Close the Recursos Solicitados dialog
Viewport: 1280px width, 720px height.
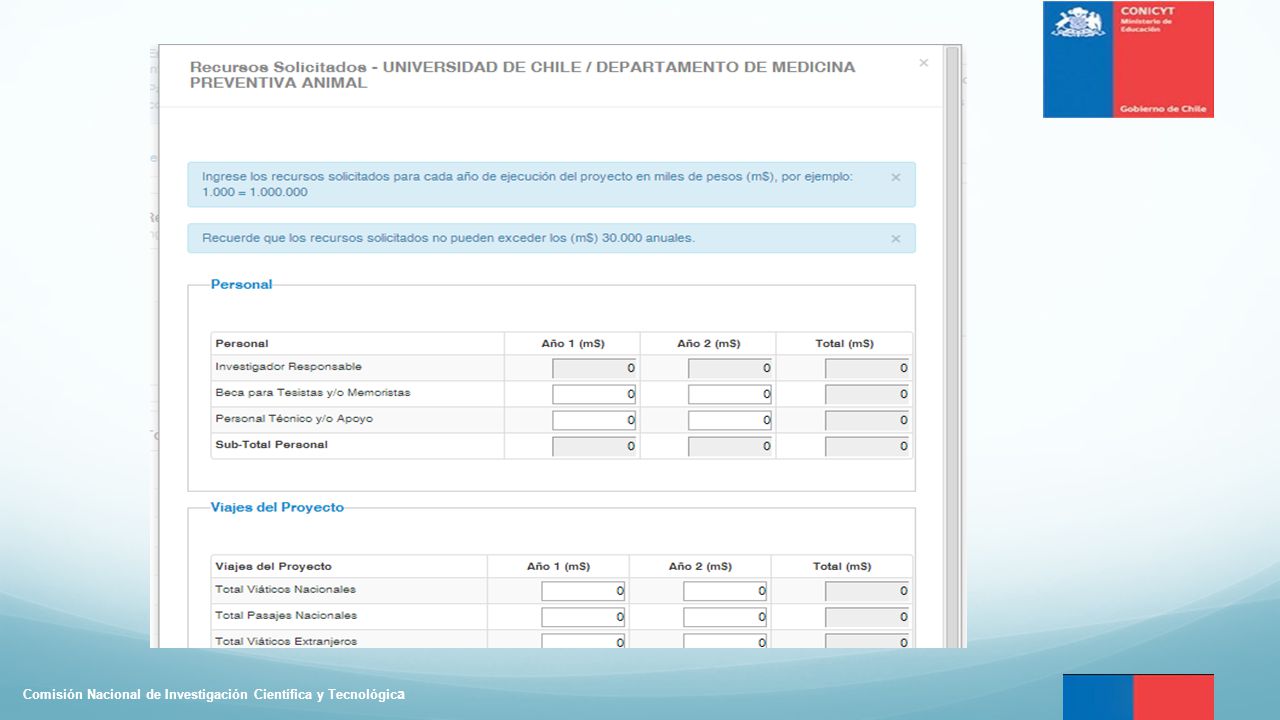tap(923, 63)
